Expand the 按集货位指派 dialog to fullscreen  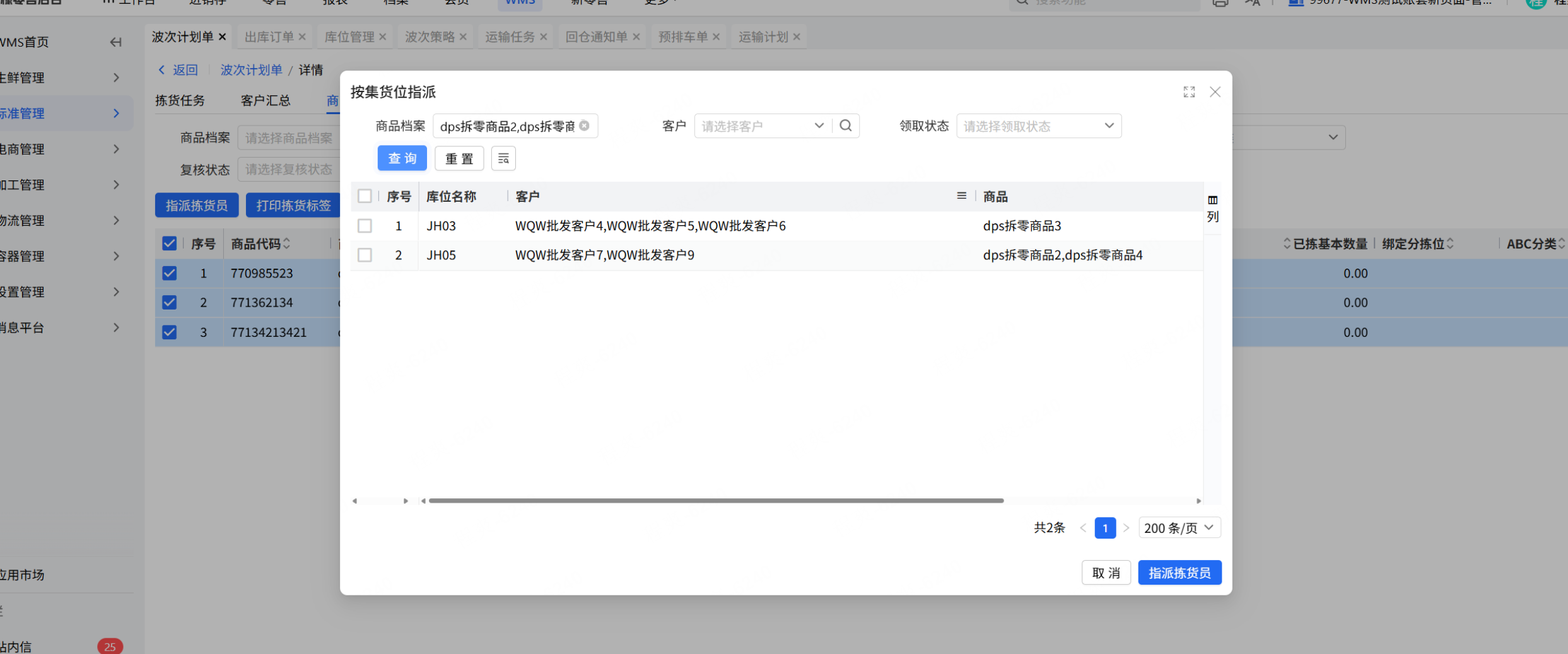1189,92
